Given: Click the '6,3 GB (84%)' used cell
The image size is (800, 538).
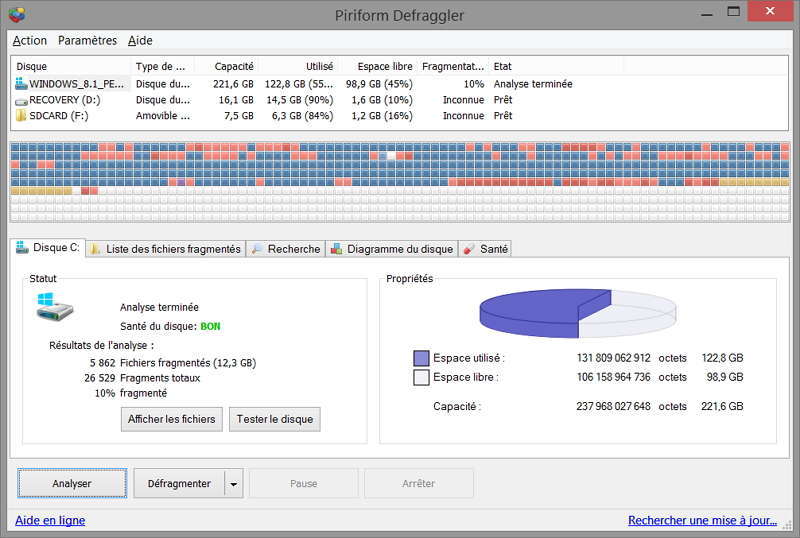Looking at the screenshot, I should 302,115.
